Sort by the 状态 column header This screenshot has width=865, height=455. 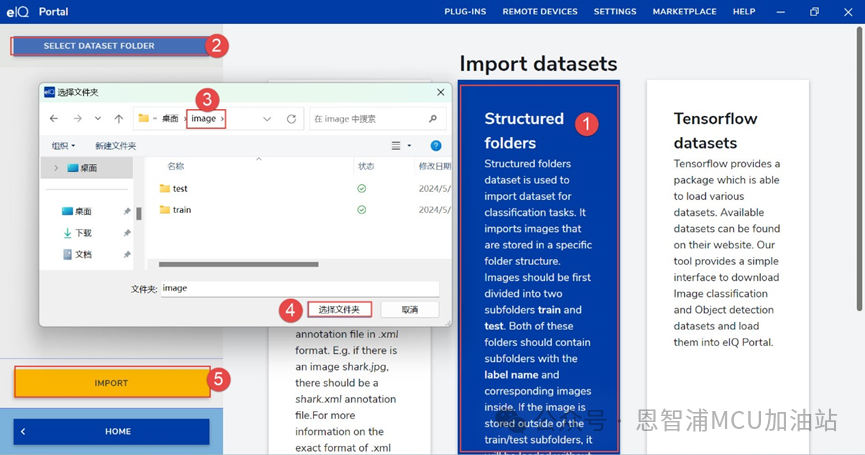366,166
